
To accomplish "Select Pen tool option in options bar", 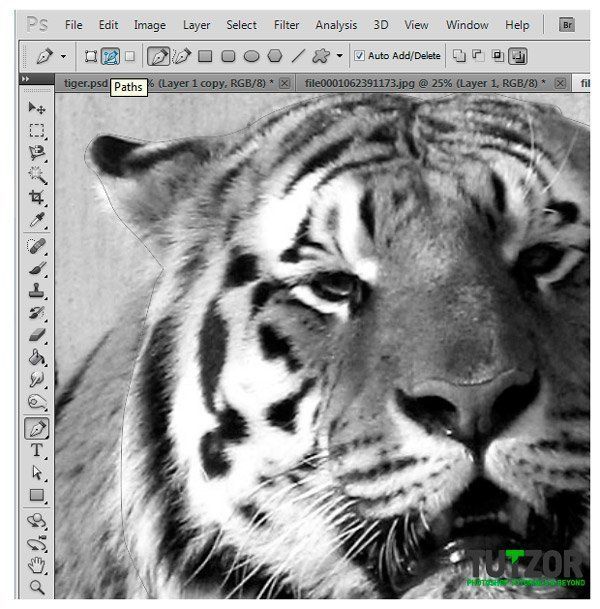I will (158, 56).
